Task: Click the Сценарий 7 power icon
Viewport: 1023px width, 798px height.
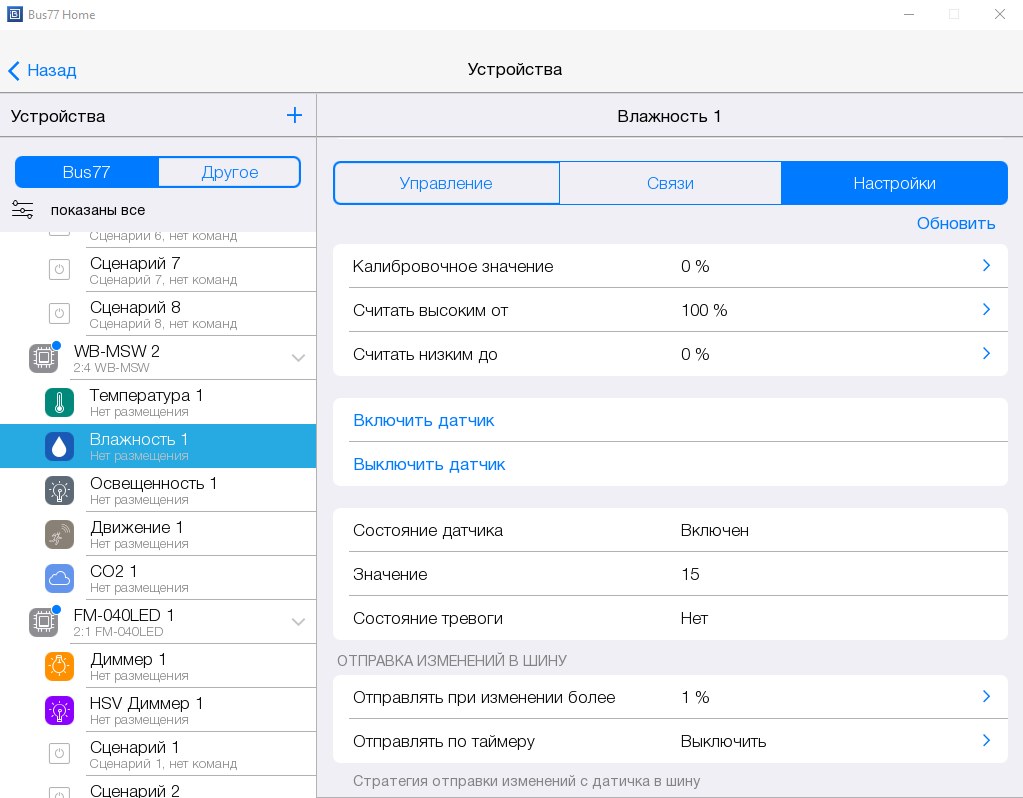Action: point(59,270)
